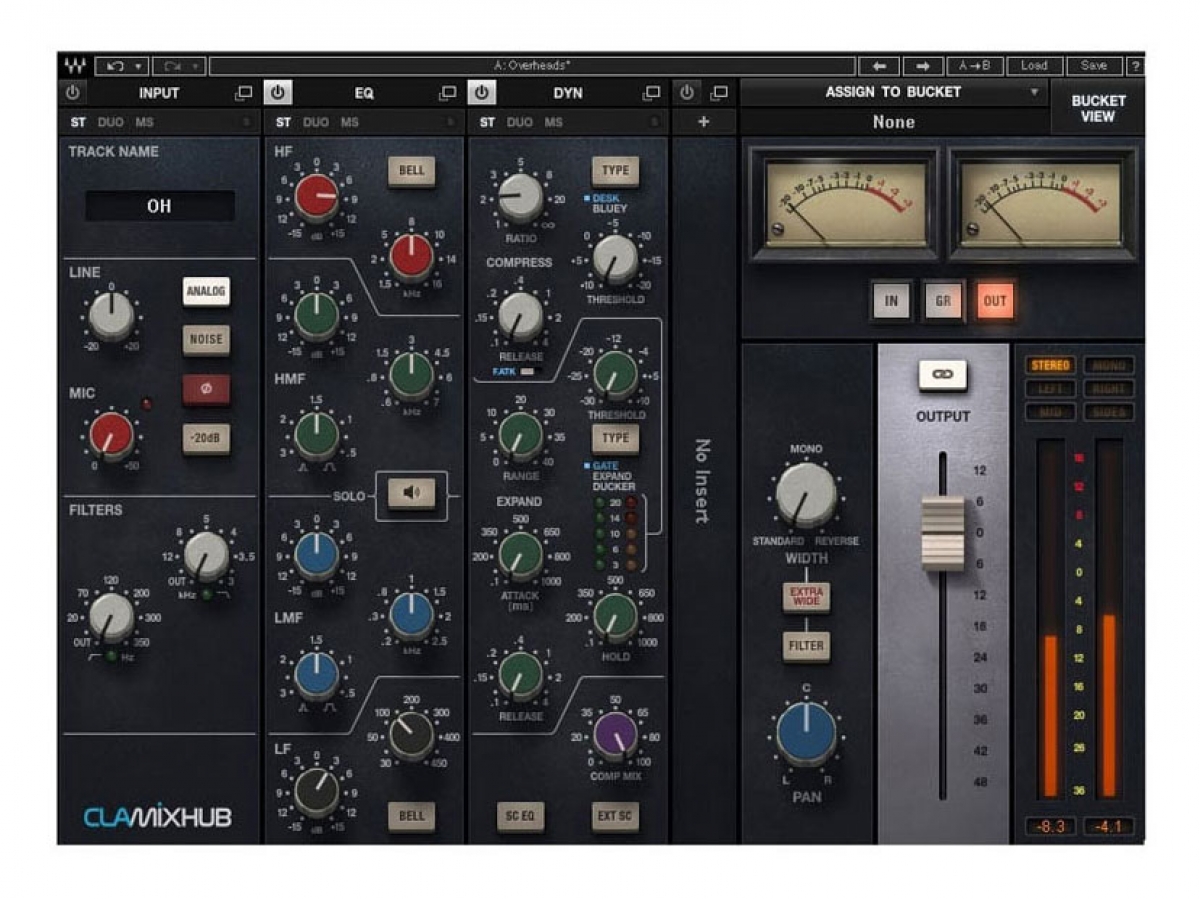The width and height of the screenshot is (1200, 899).
Task: Click the EQ SOLO speaker icon
Action: tap(412, 493)
